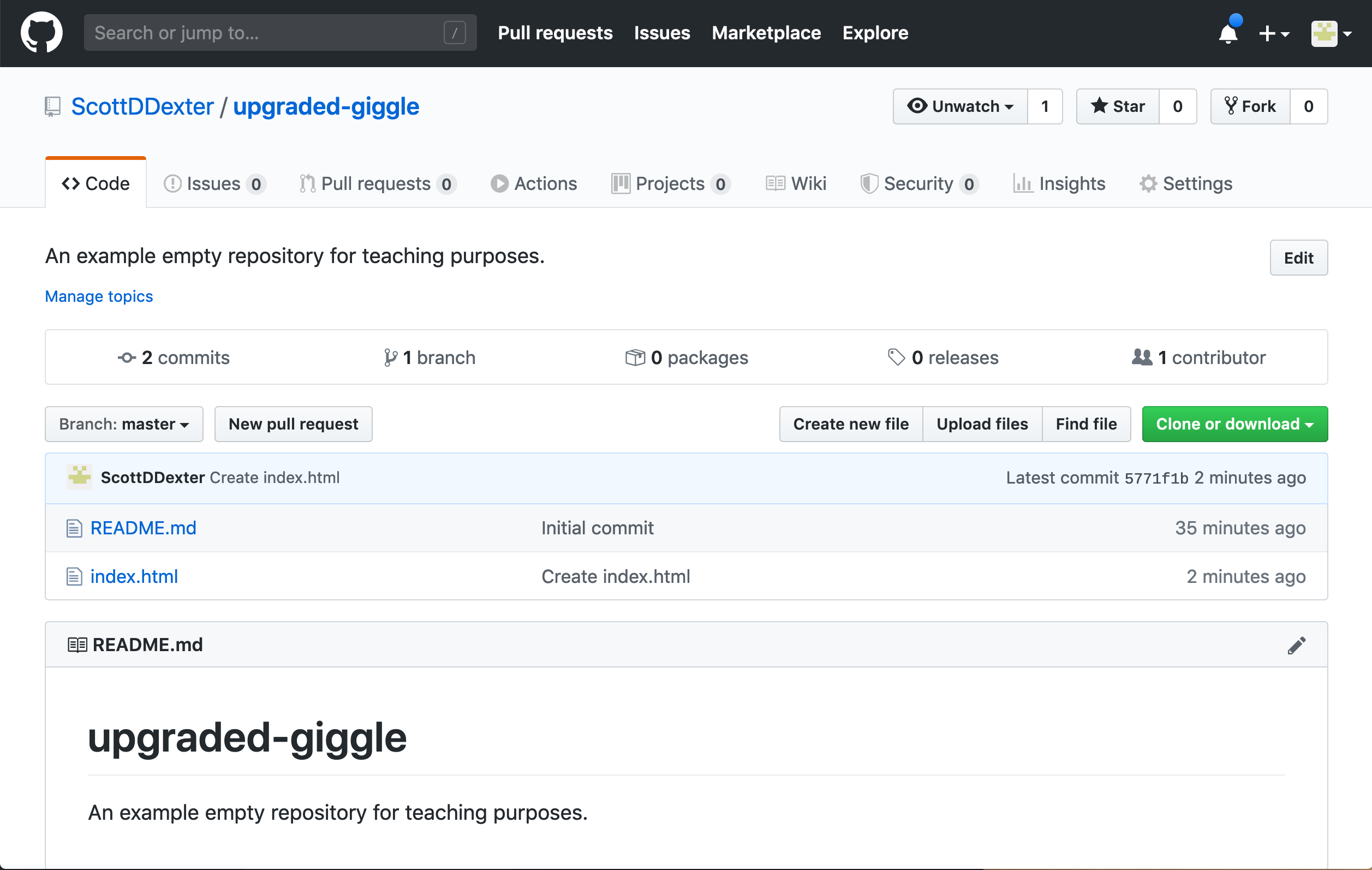The image size is (1372, 870).
Task: Click the pencil icon to edit README
Action: coord(1296,645)
